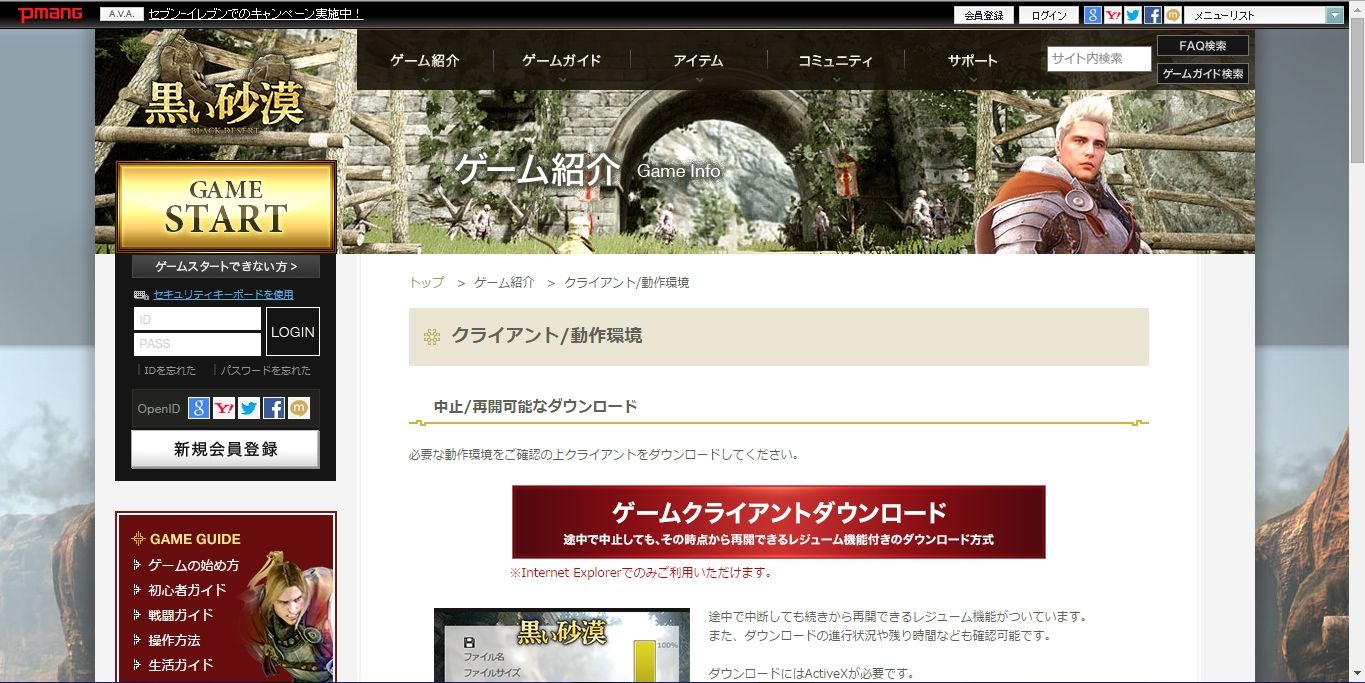Open 生活ガイド in GAME GUIDE
Screen dimensions: 1365x683
pyautogui.click(x=181, y=665)
